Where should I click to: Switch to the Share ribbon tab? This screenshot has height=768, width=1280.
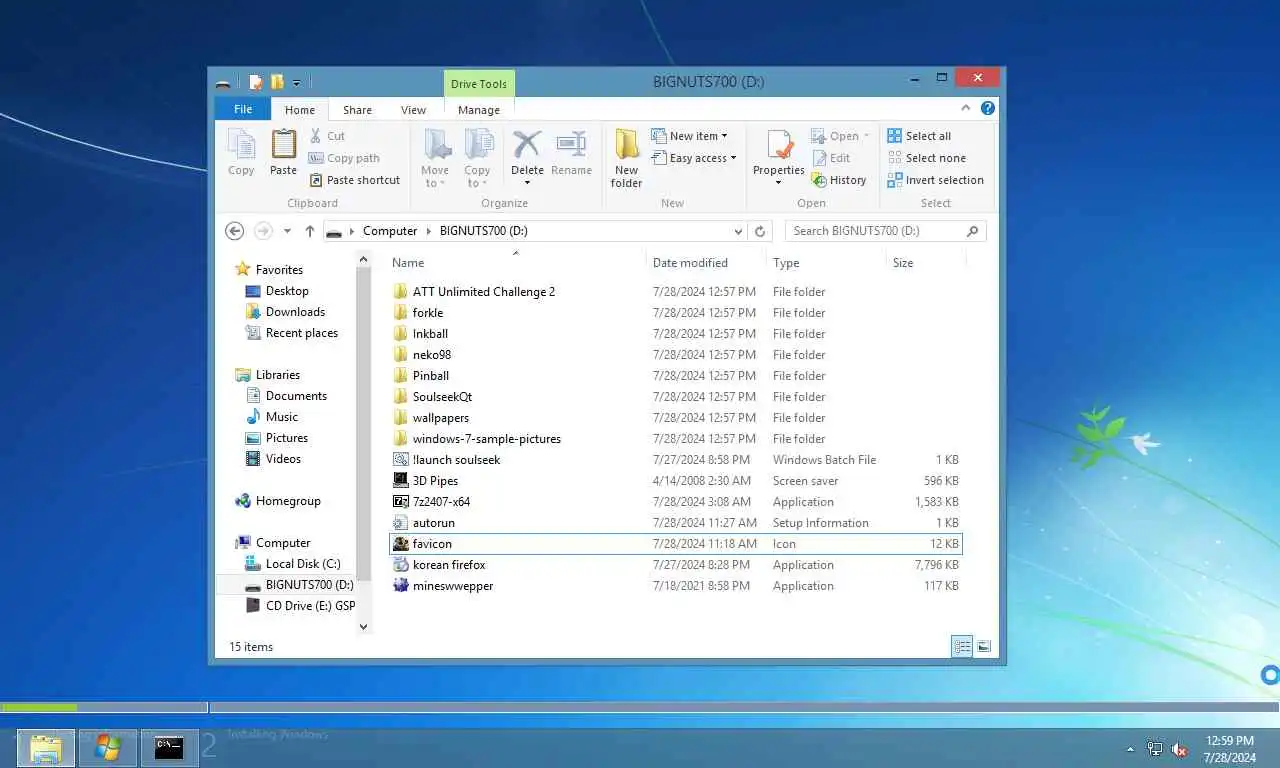click(357, 110)
